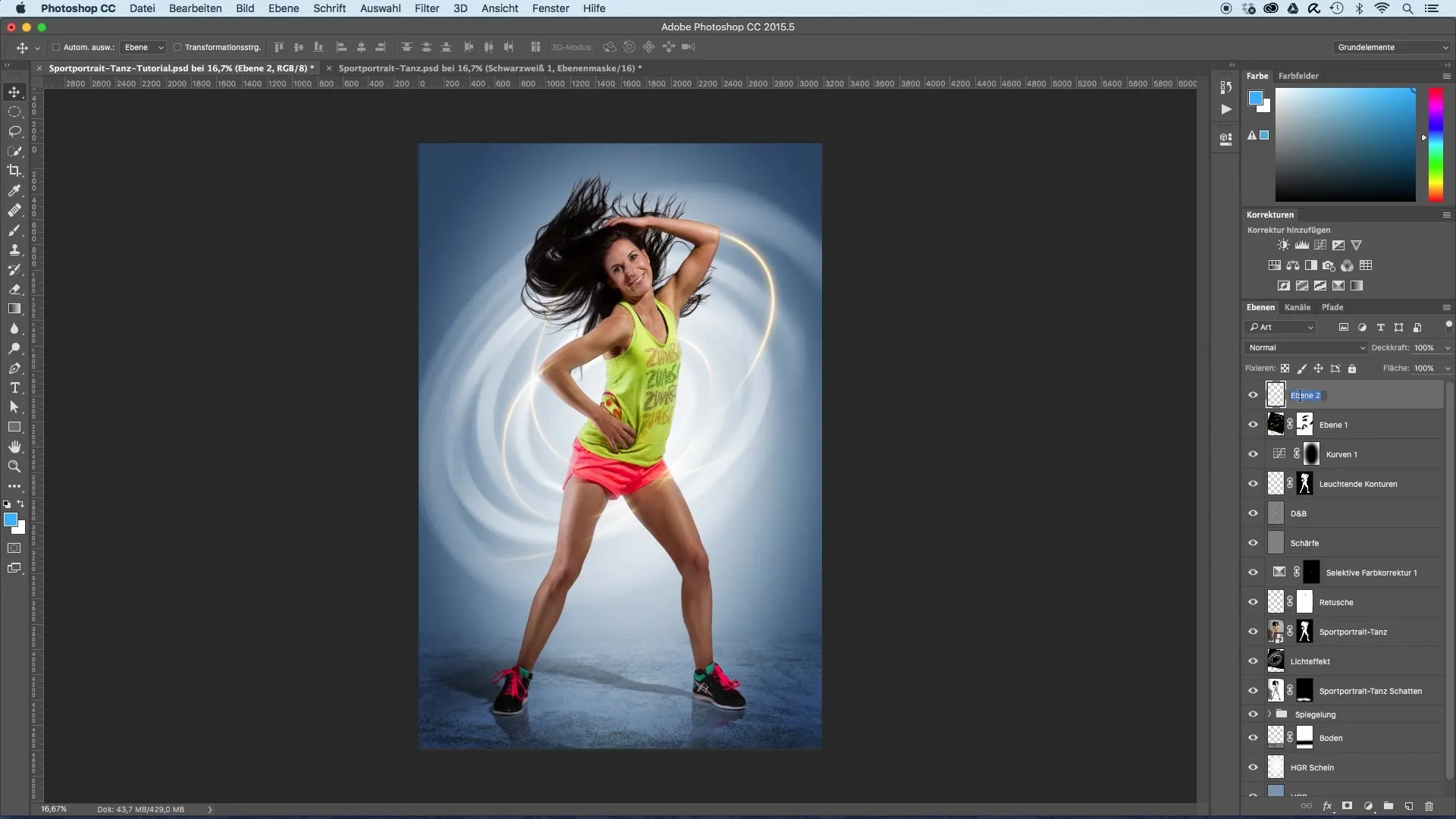Select the Dodge tool
1456x819 pixels.
14,348
